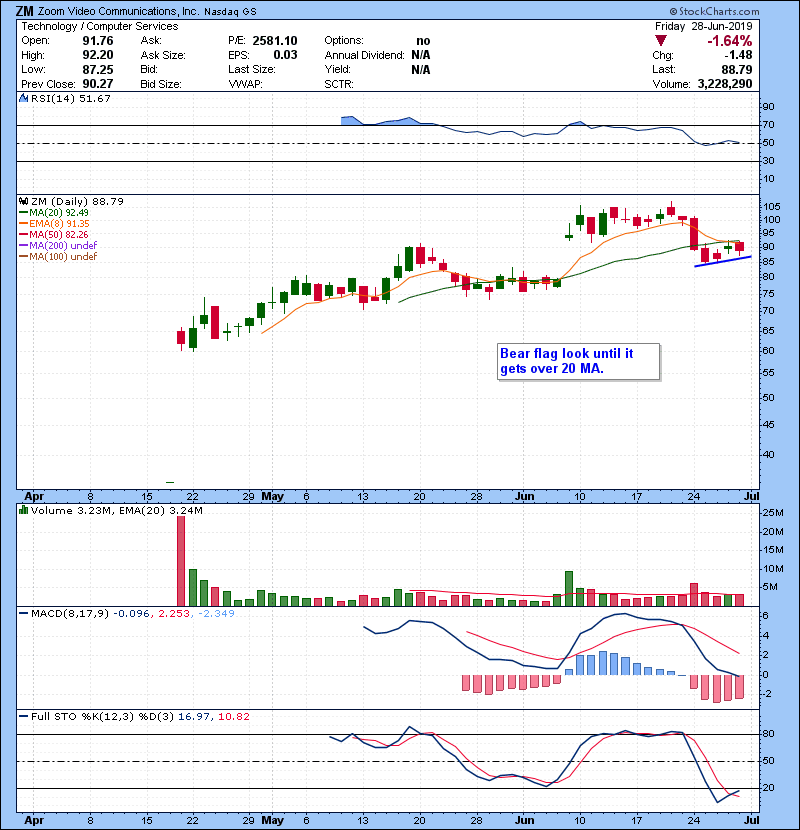Click the RSI(14) 51.67 panel label
Screen dimensions: 800x830
tap(71, 98)
